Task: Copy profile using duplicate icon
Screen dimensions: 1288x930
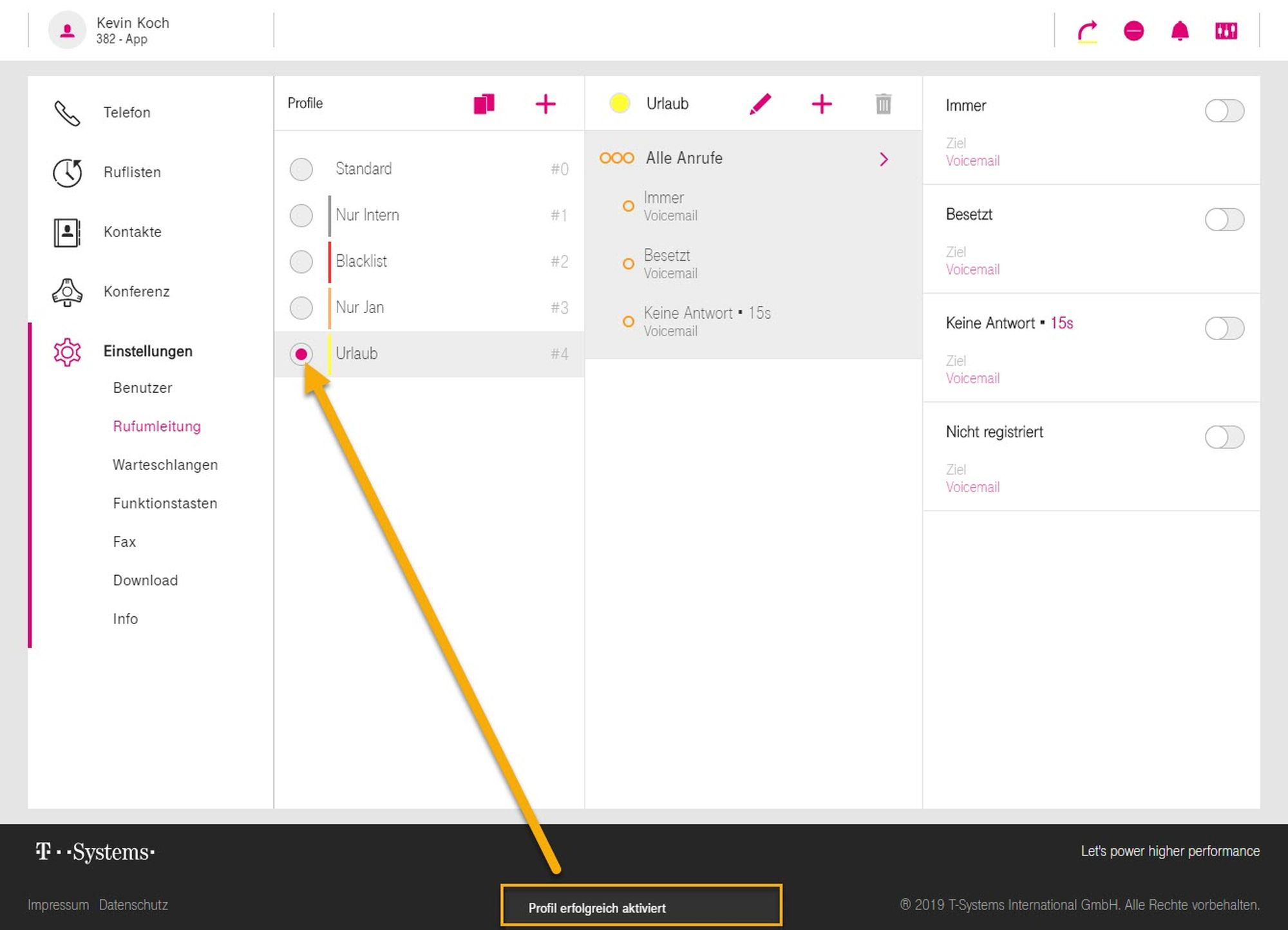Action: click(484, 104)
